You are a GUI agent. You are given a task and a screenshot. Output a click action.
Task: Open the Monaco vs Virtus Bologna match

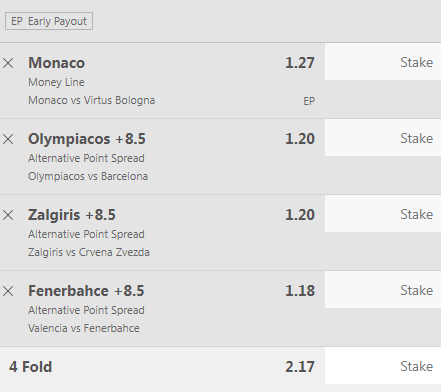tap(91, 100)
